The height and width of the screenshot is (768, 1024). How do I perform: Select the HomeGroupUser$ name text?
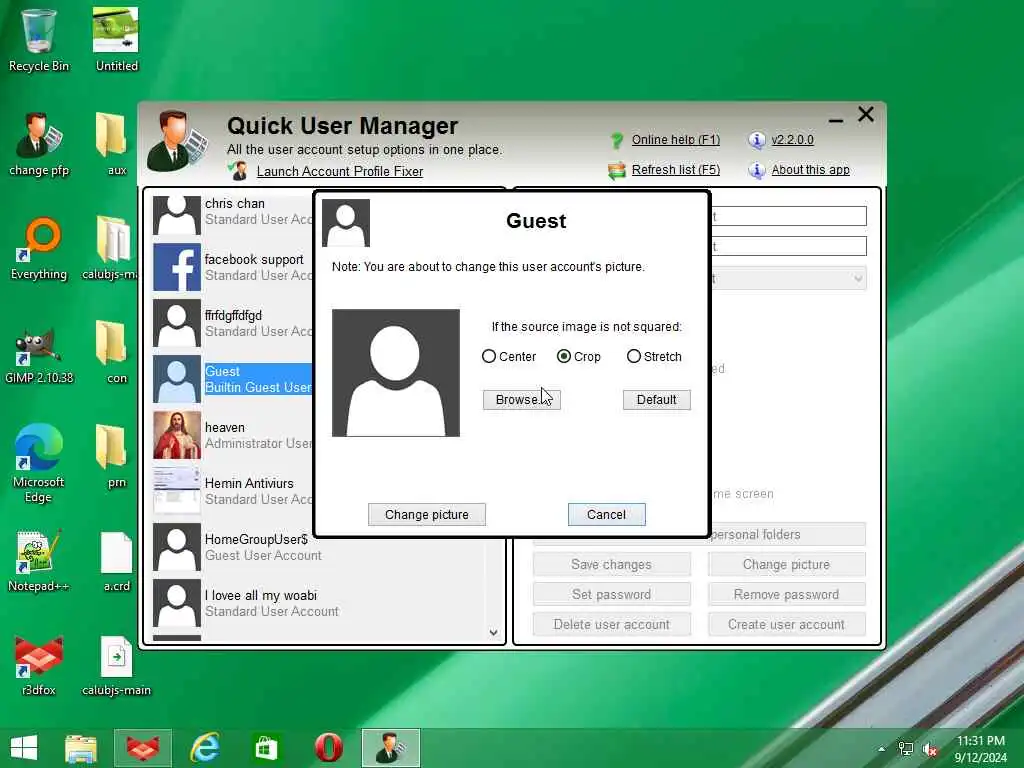pyautogui.click(x=256, y=539)
